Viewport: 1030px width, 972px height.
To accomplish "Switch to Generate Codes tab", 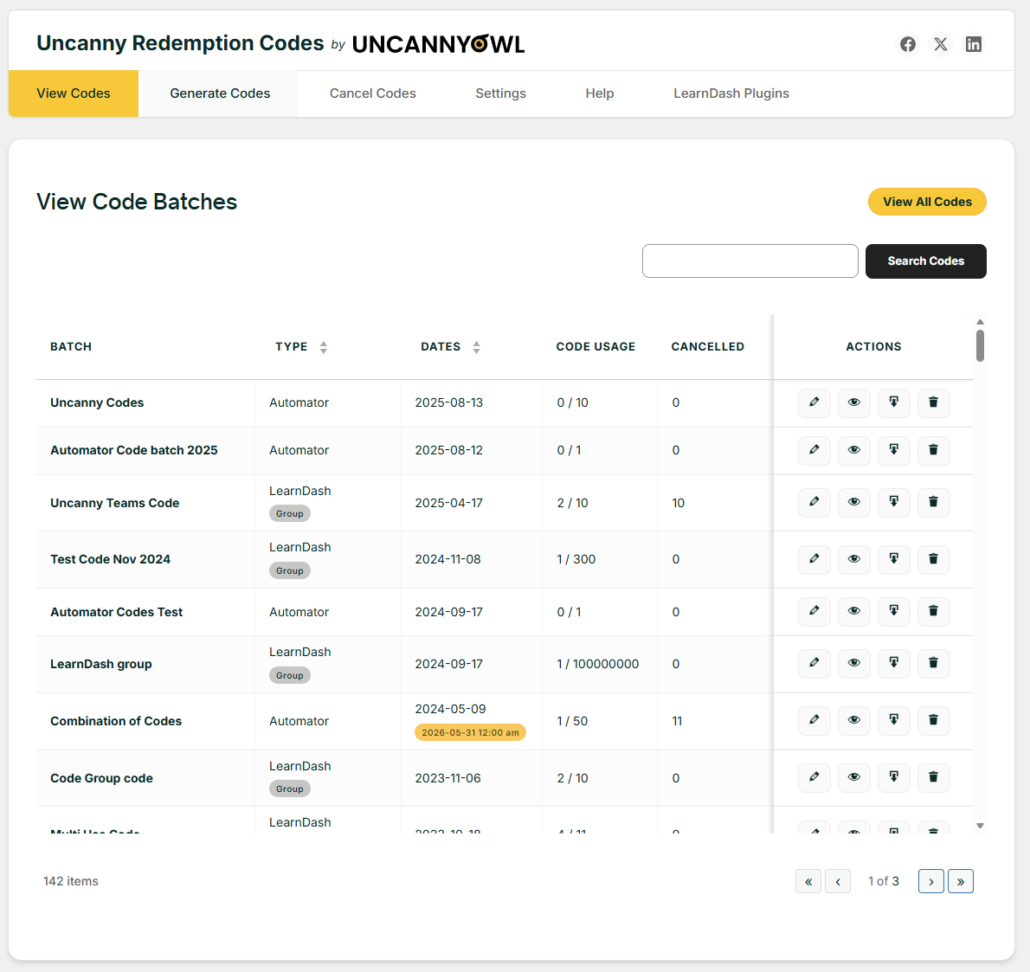I will click(x=220, y=93).
